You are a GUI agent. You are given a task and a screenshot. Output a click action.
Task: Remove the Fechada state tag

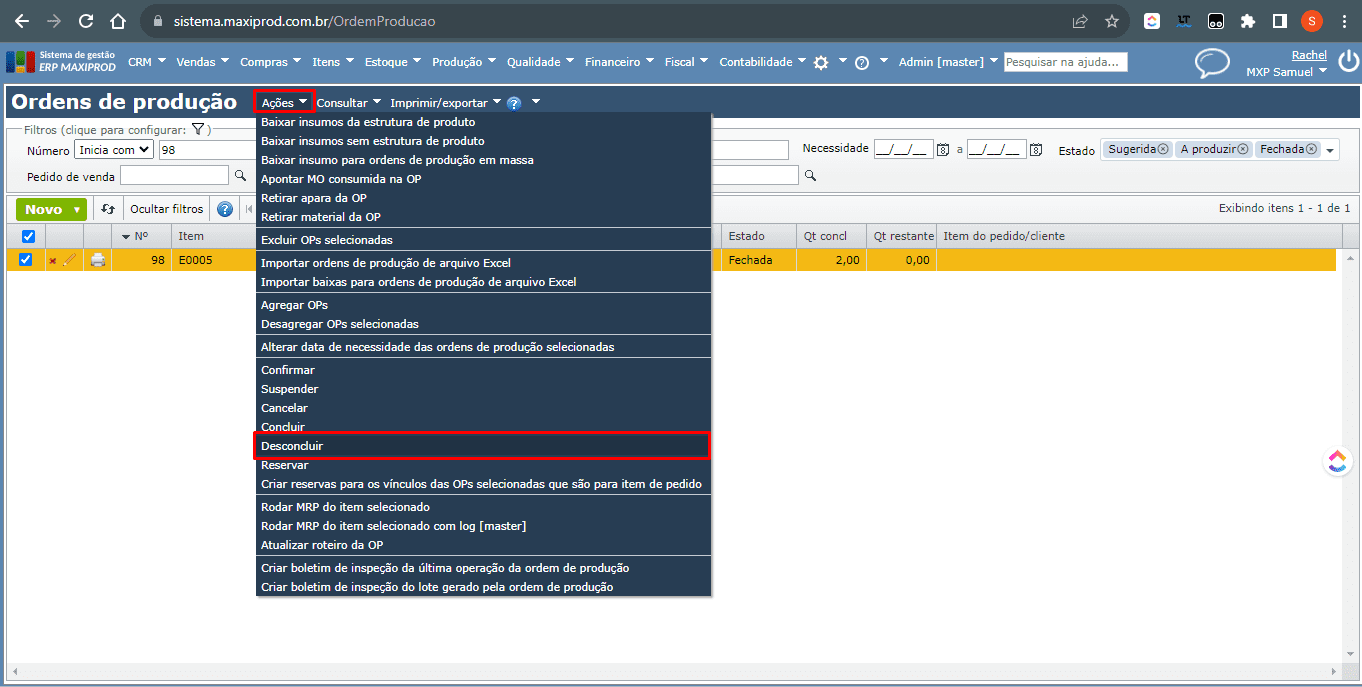click(x=1311, y=149)
